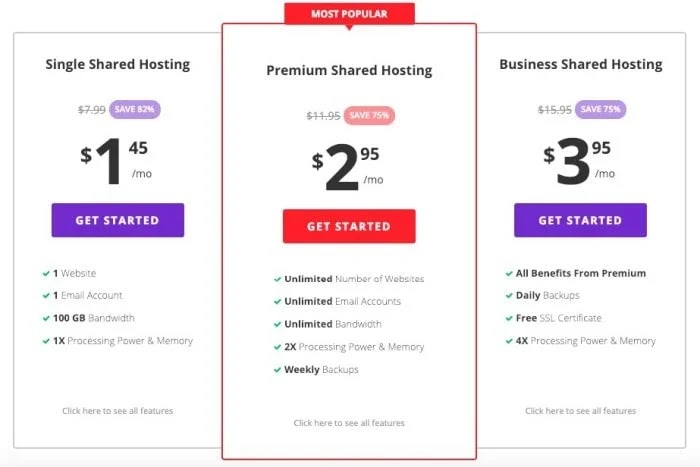This screenshot has width=700, height=467.
Task: Click checkmark next to Daily Backups
Action: [x=509, y=296]
